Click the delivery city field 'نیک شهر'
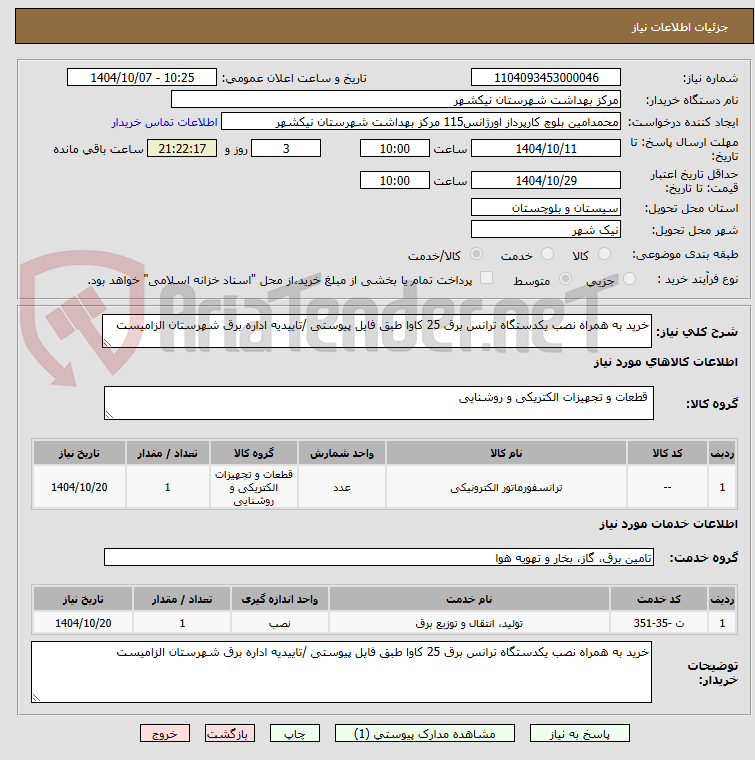Screen dimensions: 755x760 pos(546,229)
